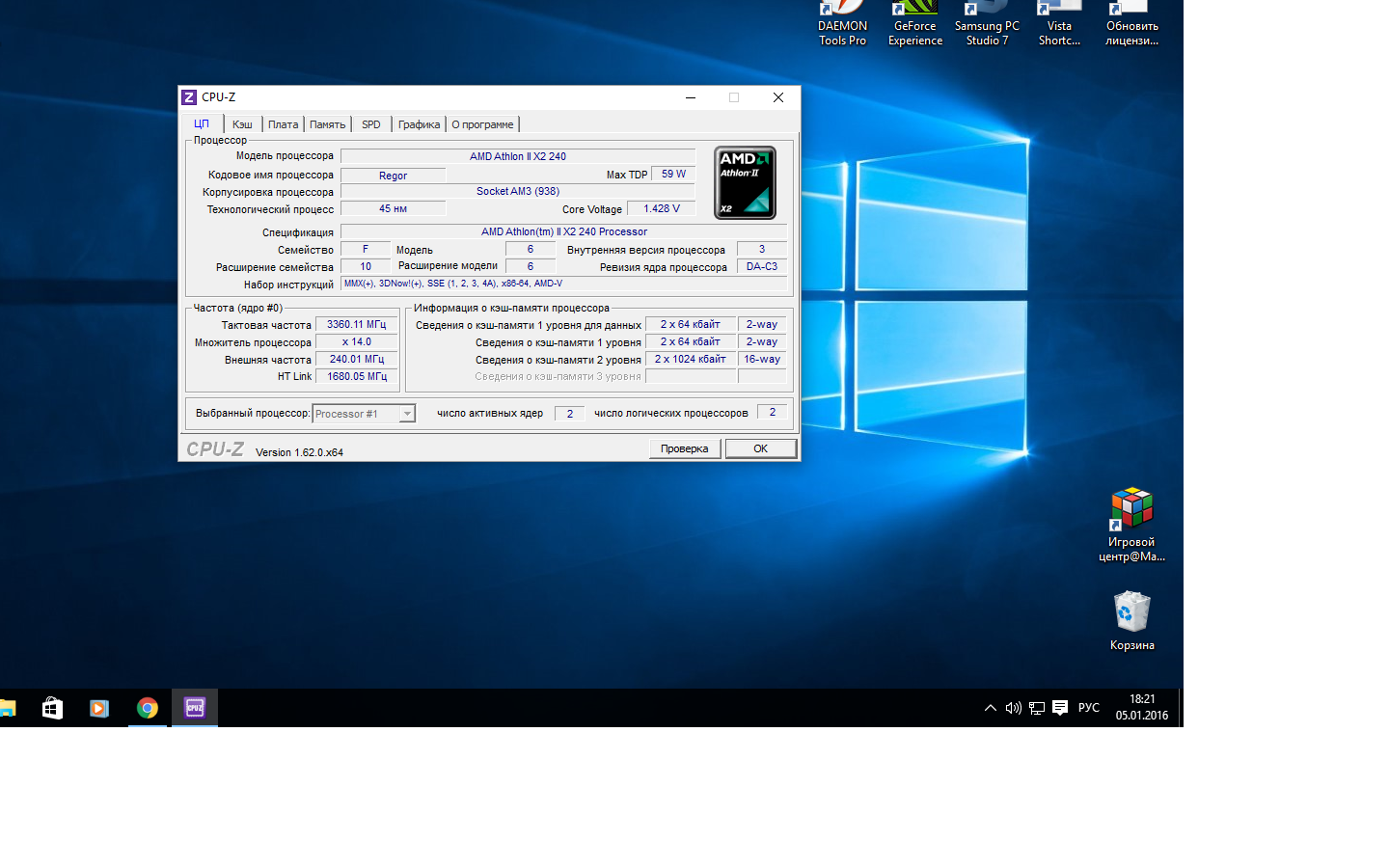Switch to the Графика tab
Screen dimensions: 1389x868
pos(419,124)
